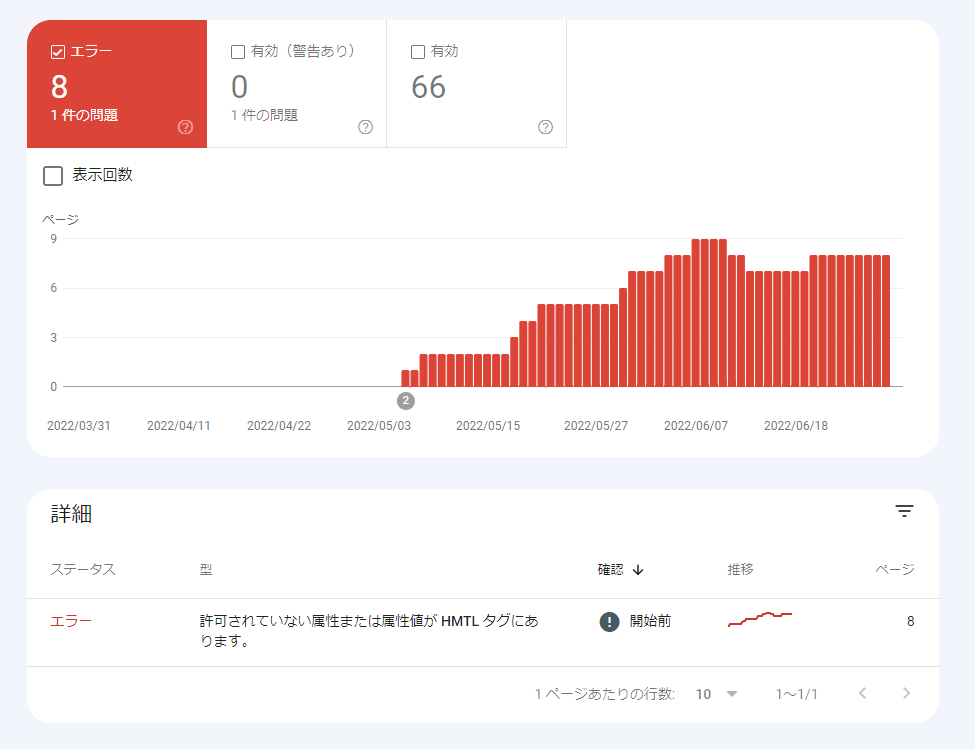
Task: Go to next page with right chevron
Action: [x=906, y=694]
